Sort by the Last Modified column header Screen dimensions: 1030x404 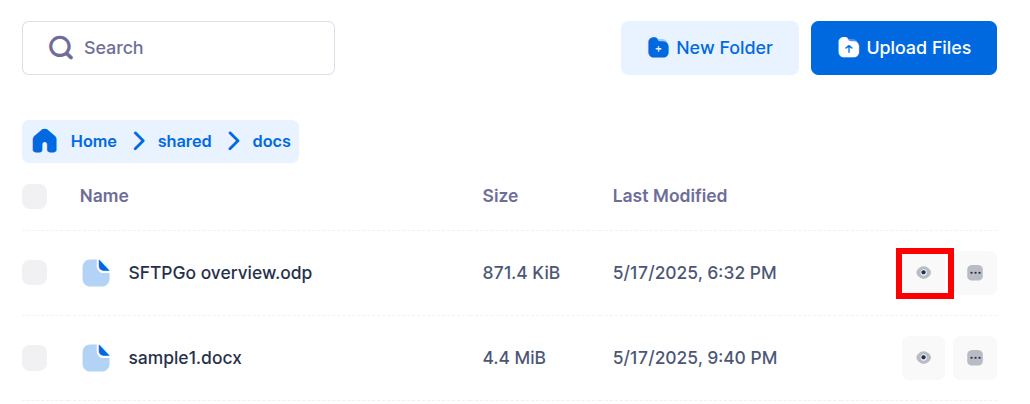click(669, 196)
